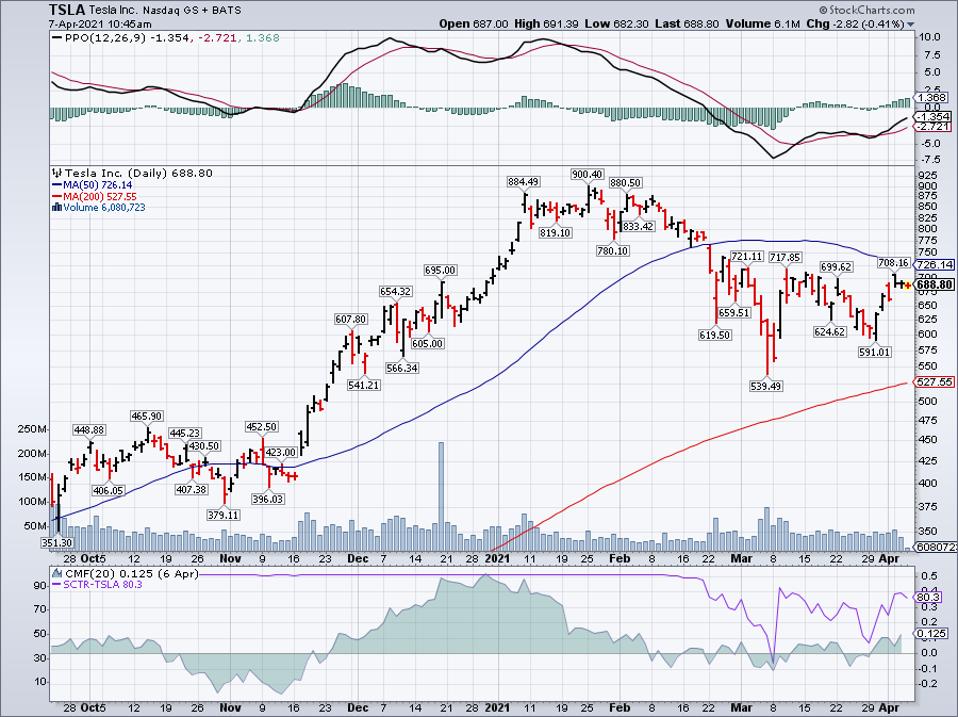This screenshot has height=717, width=958.
Task: Click the 721.11 price label
Action: (x=747, y=257)
